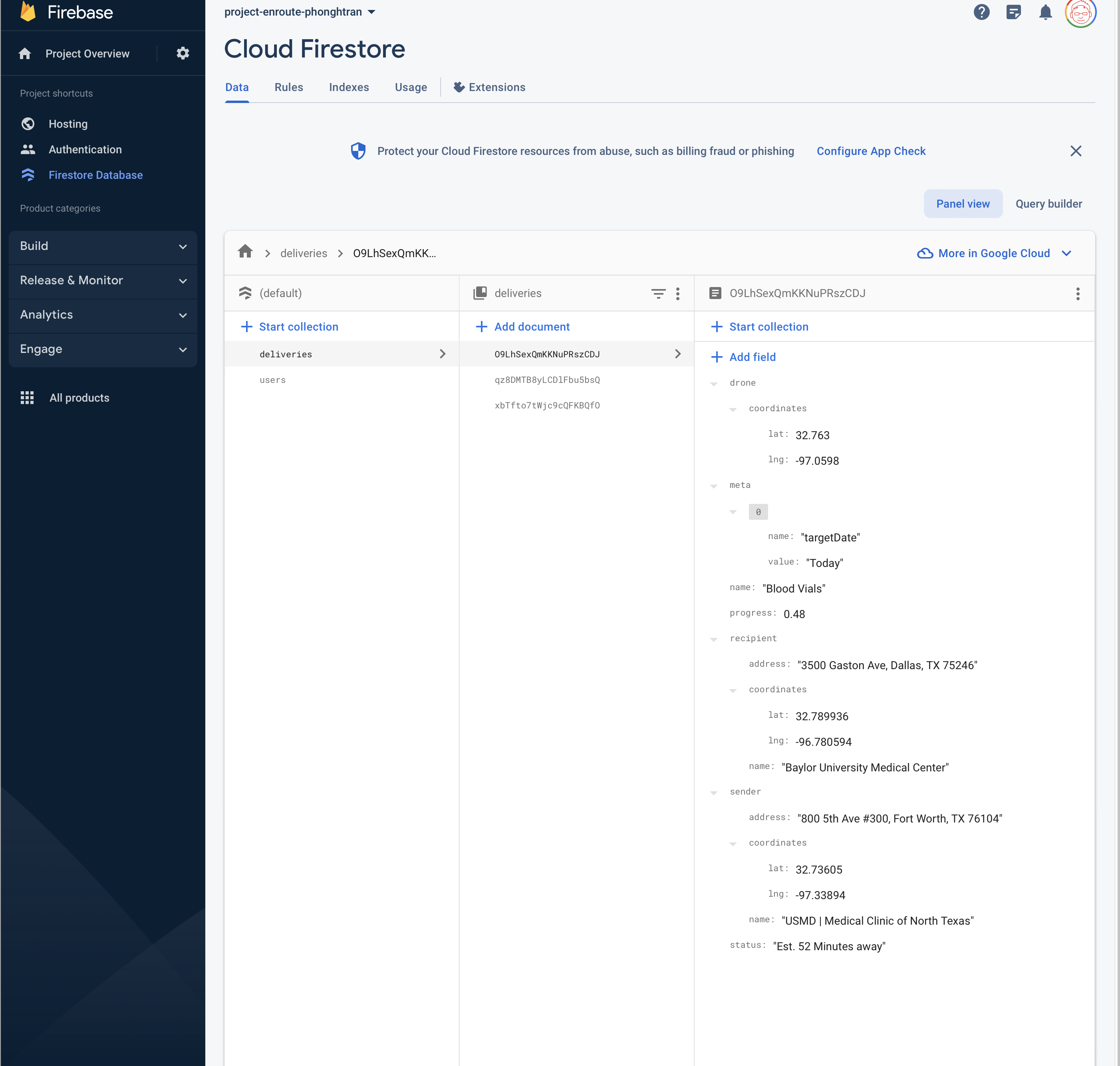Open the Extensions tab
The image size is (1120, 1066).
490,87
